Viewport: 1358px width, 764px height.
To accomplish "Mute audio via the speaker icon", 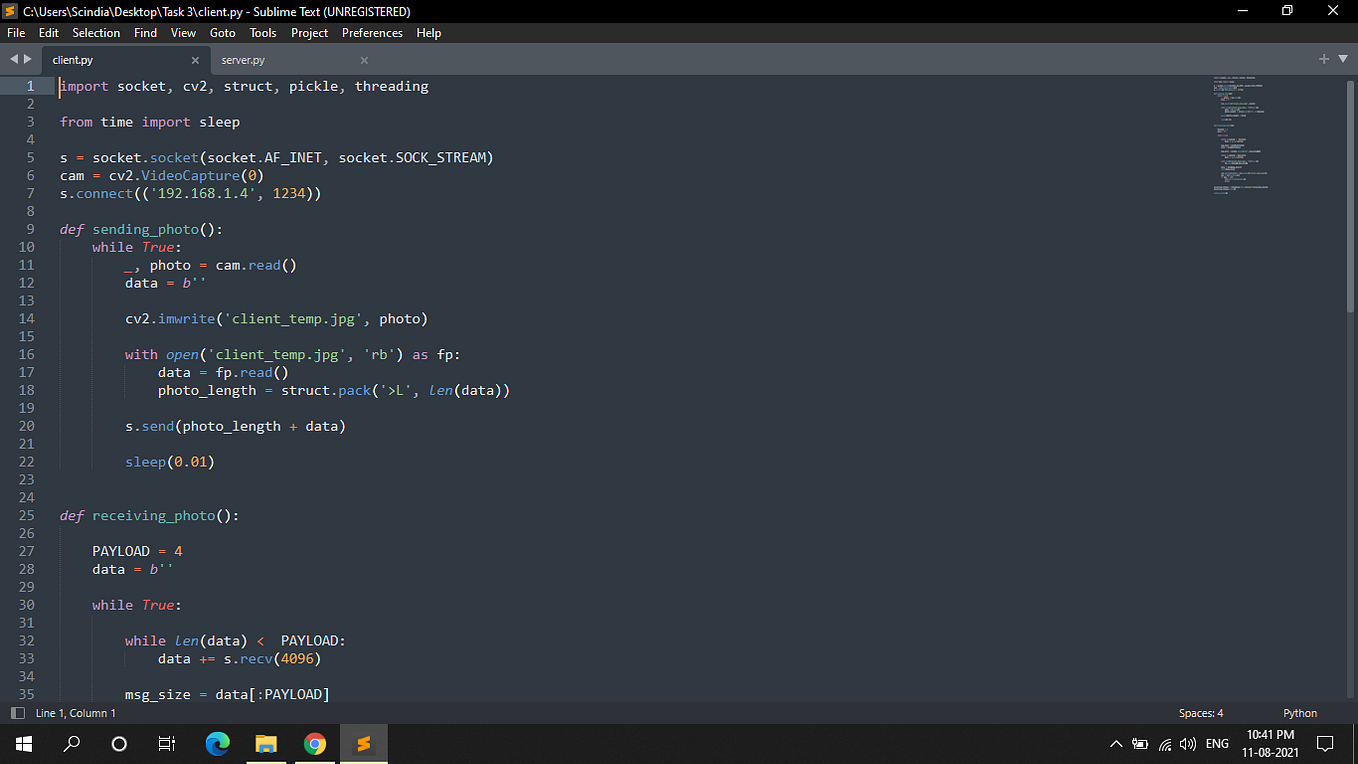I will (x=1190, y=744).
